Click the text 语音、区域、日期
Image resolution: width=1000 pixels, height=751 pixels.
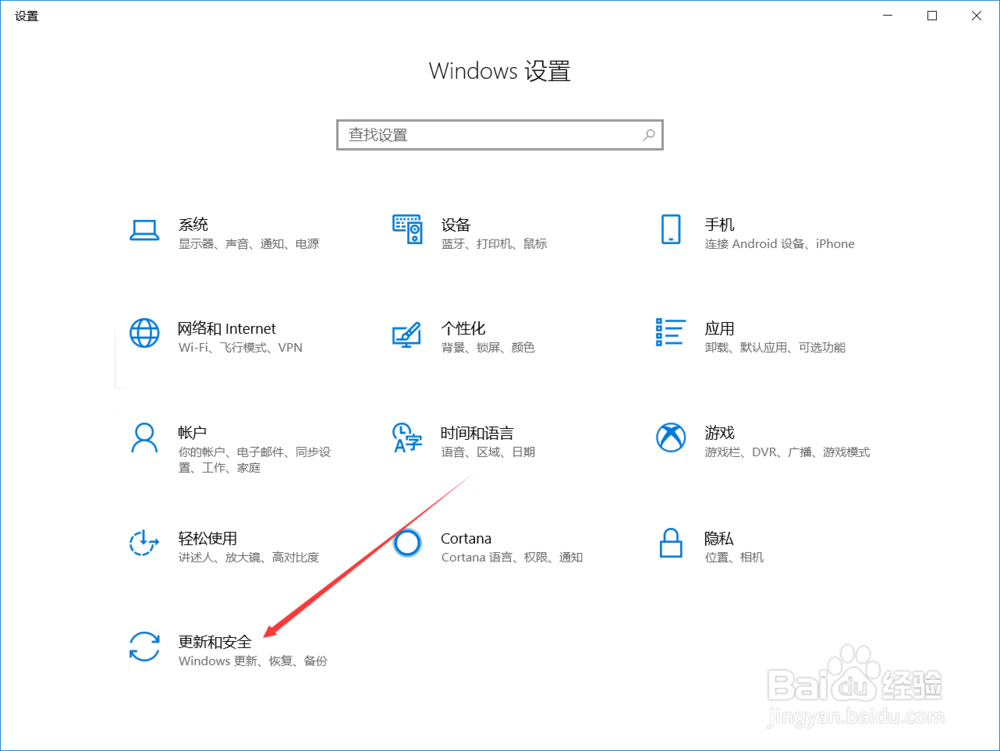coord(488,452)
